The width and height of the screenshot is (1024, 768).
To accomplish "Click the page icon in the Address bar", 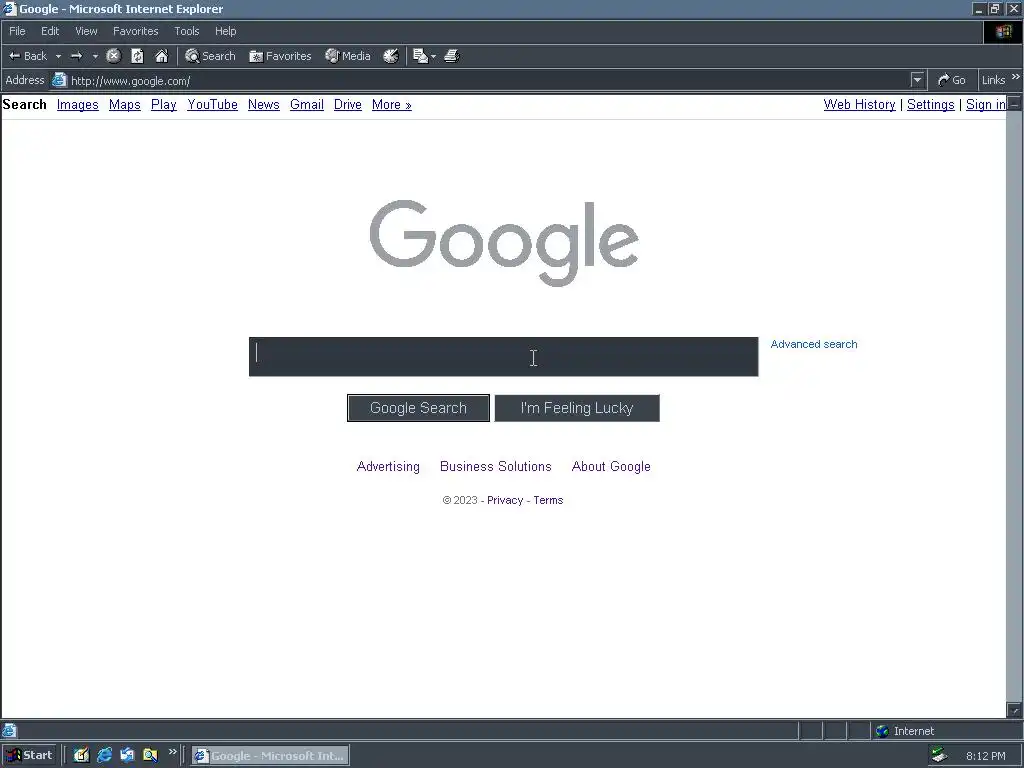I will (59, 80).
